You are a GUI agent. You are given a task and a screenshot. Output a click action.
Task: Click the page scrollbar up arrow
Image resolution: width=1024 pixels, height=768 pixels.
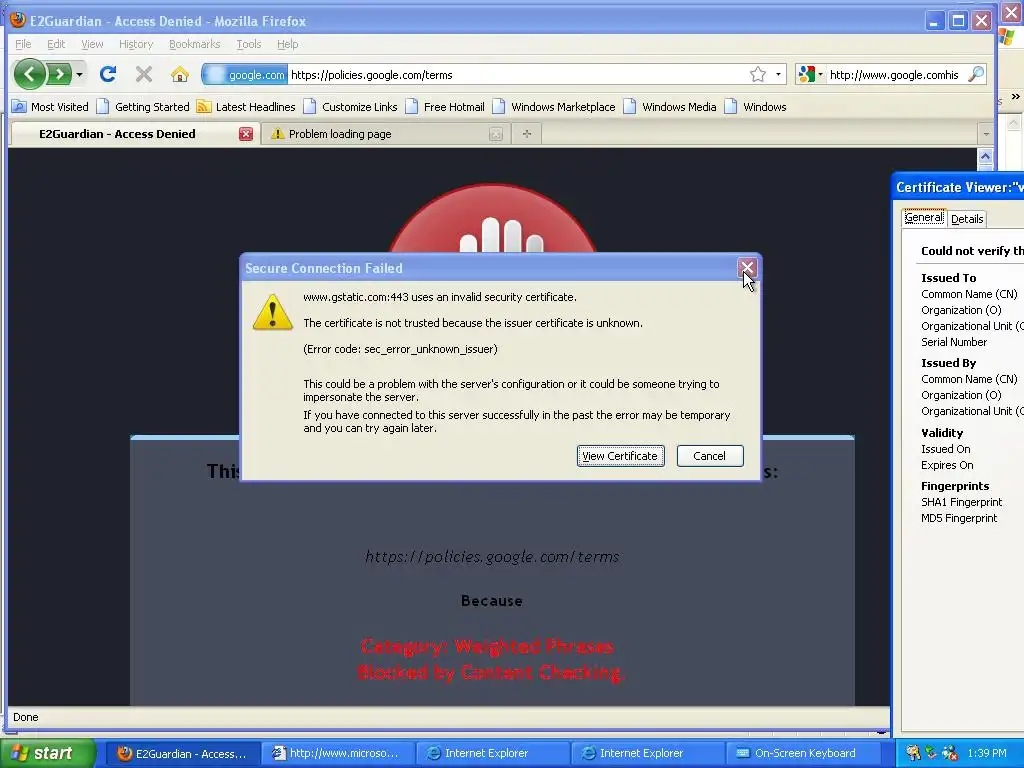[x=985, y=157]
